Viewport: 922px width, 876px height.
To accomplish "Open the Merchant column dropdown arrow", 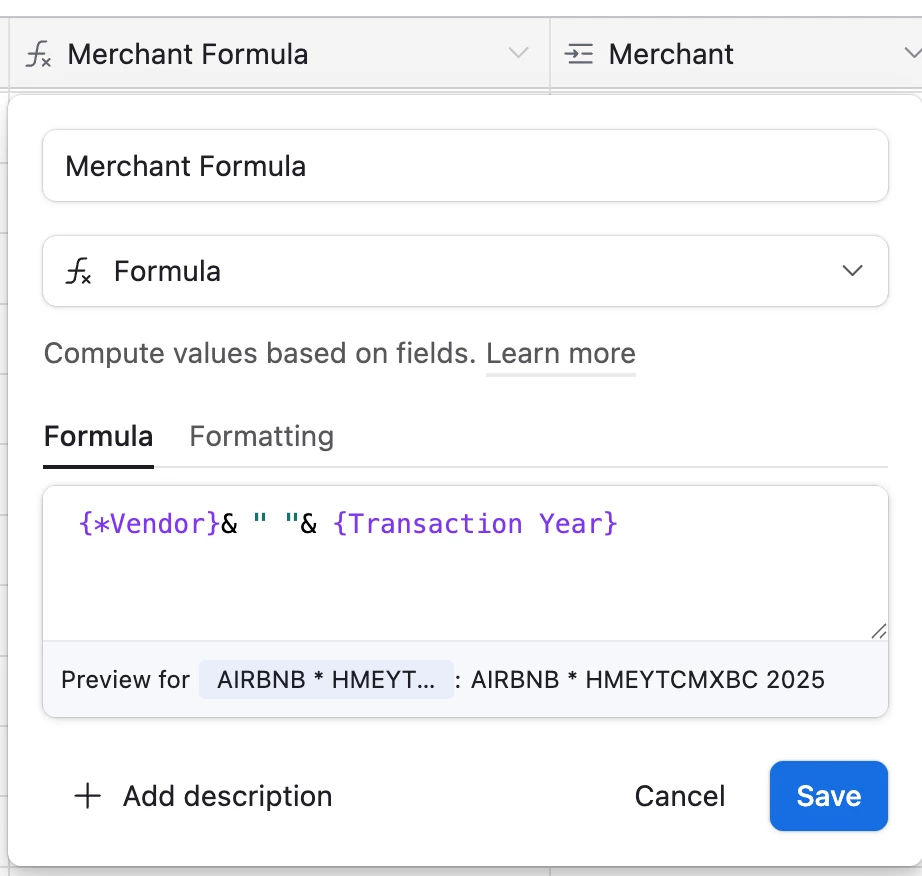I will click(912, 54).
